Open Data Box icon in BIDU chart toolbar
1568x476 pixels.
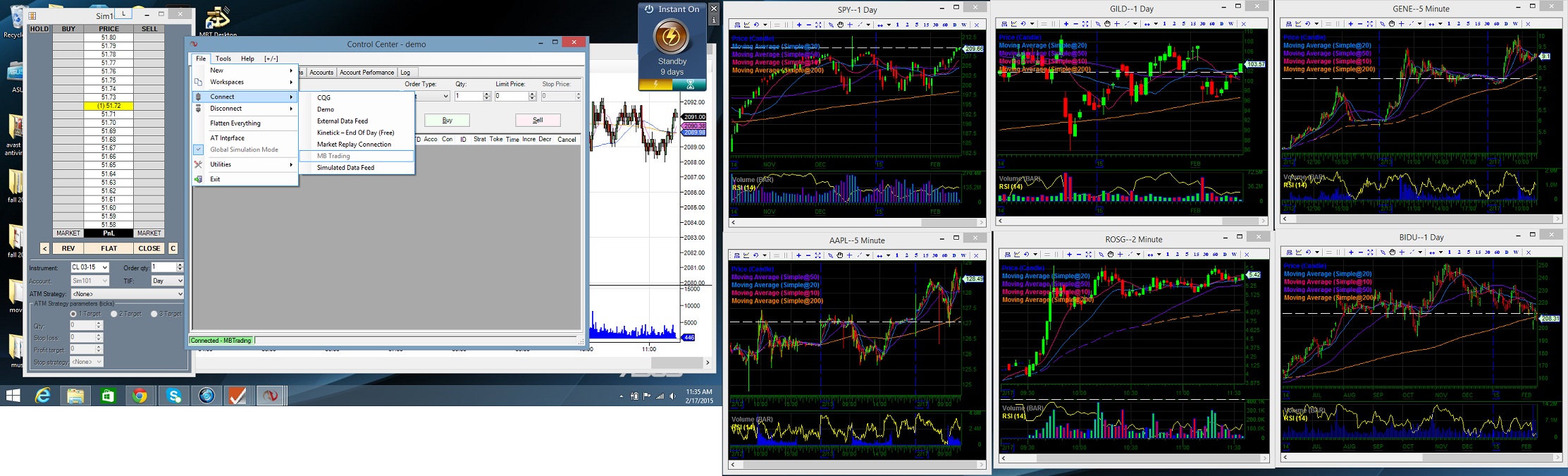coord(1289,252)
